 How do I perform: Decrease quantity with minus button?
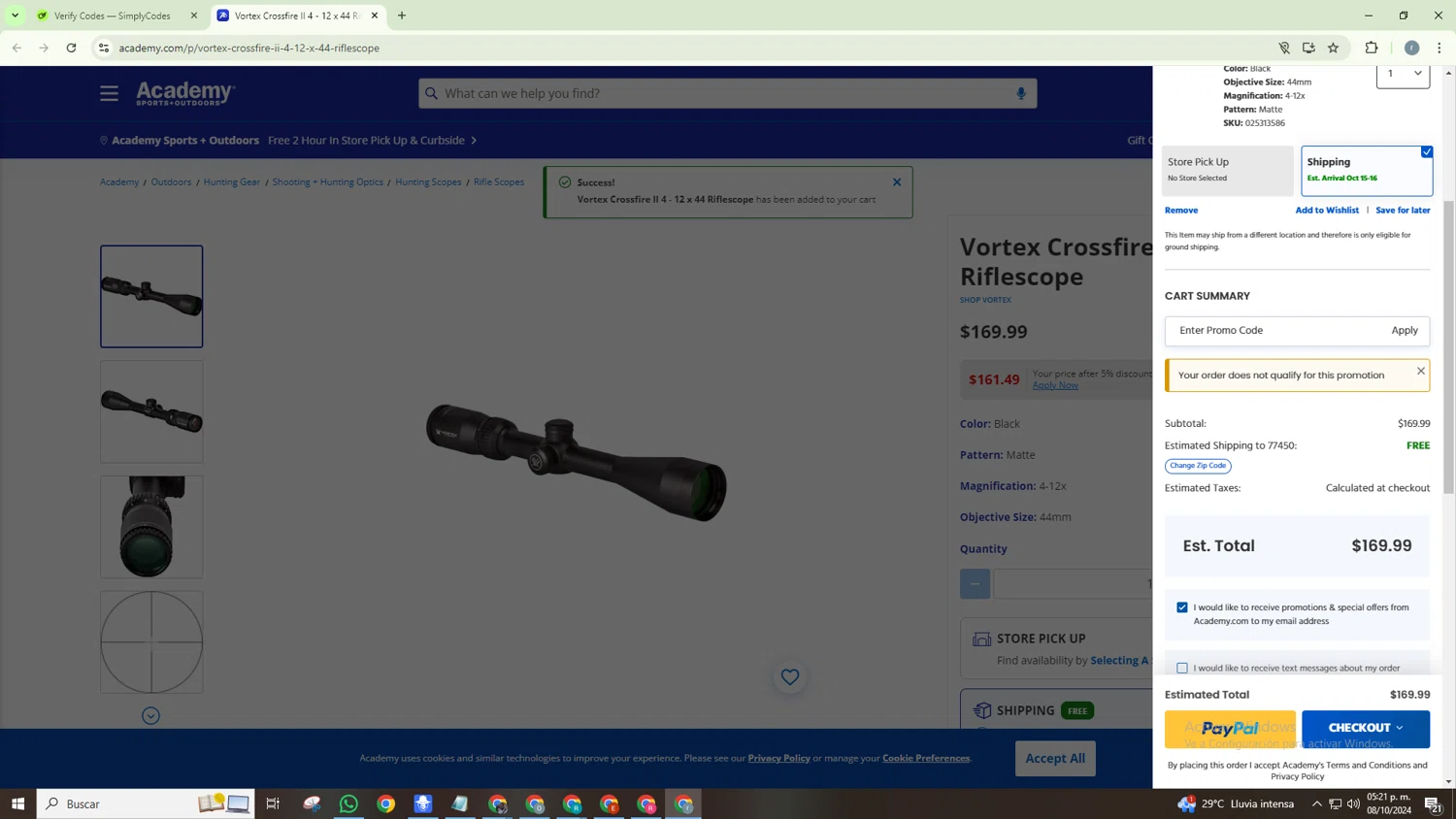coord(975,583)
